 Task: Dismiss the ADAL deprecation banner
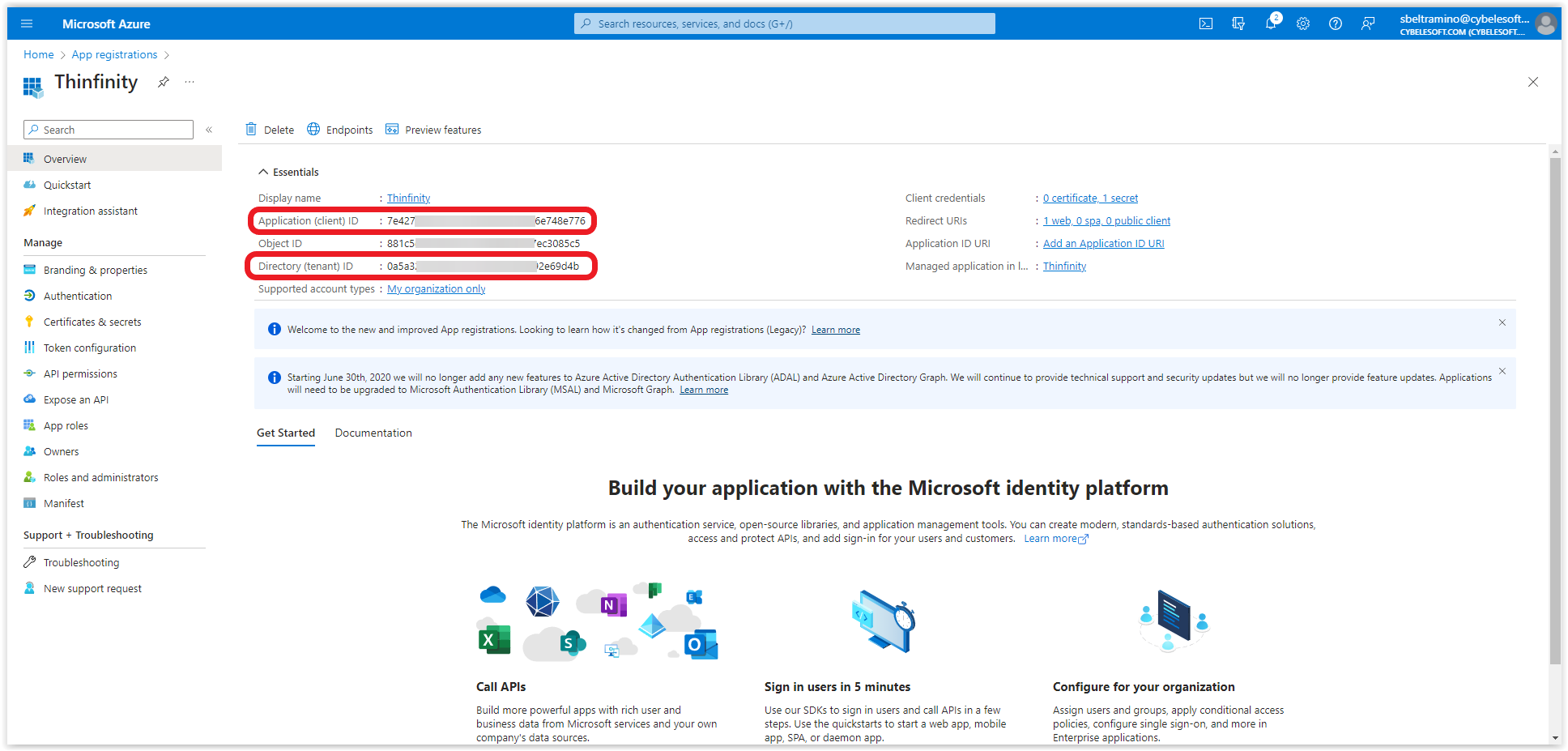point(1502,371)
